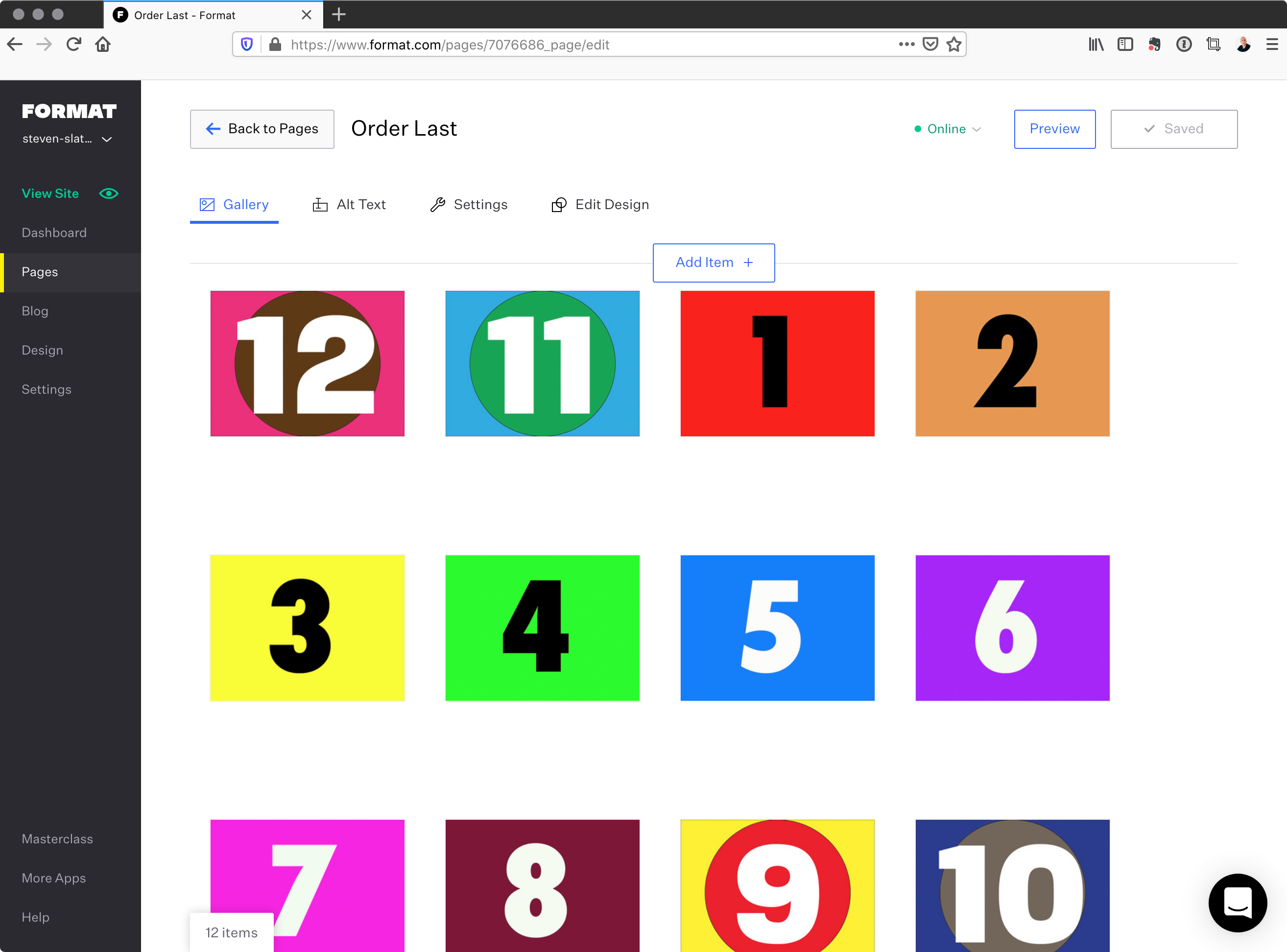1287x952 pixels.
Task: Click the Order Last page title
Action: click(404, 128)
